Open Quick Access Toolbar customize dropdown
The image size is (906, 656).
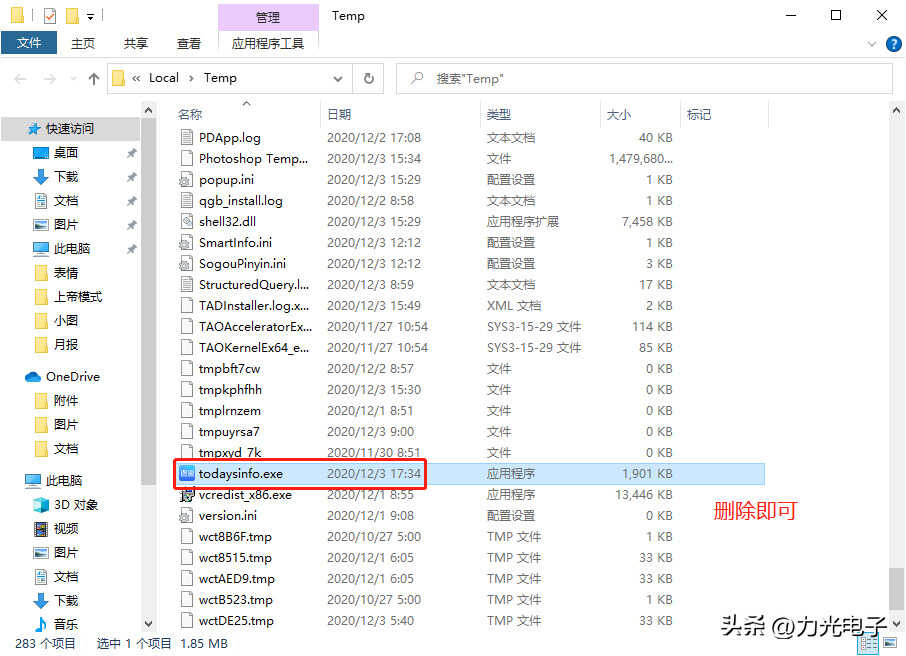click(x=90, y=17)
